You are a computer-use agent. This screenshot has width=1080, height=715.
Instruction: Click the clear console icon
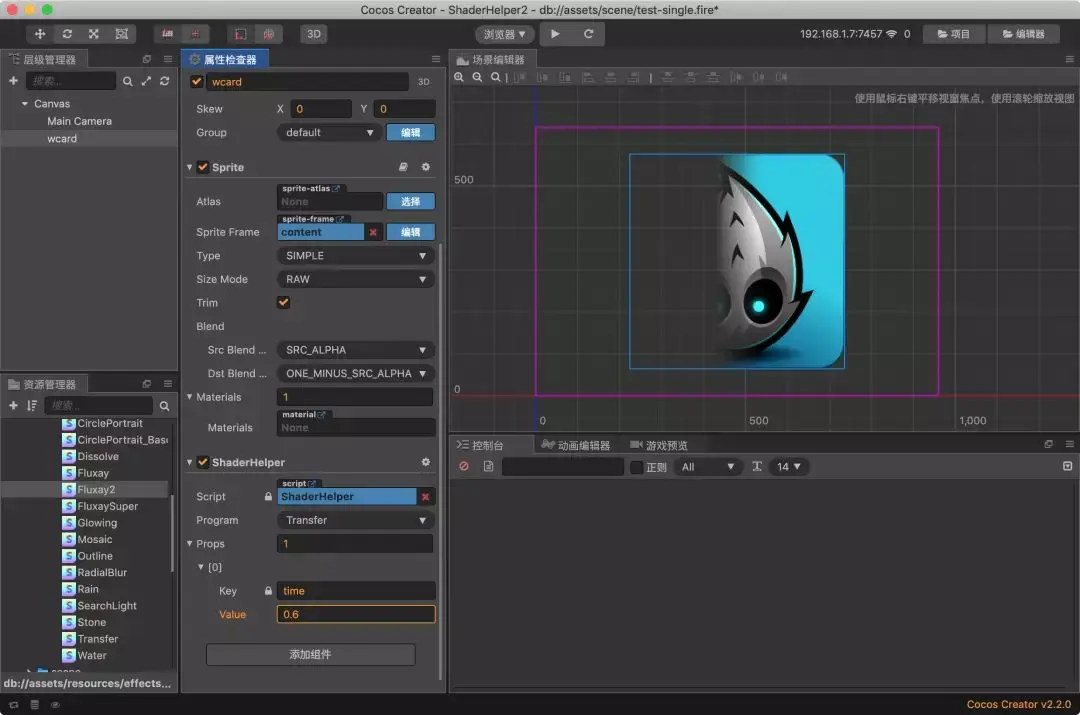[464, 467]
